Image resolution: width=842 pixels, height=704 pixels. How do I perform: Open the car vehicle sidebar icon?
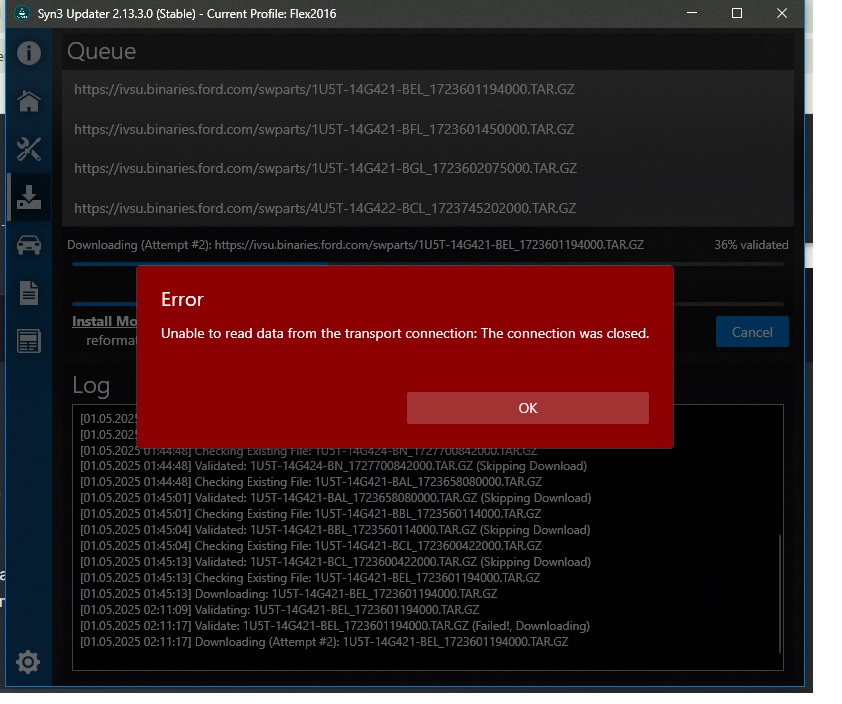click(28, 245)
